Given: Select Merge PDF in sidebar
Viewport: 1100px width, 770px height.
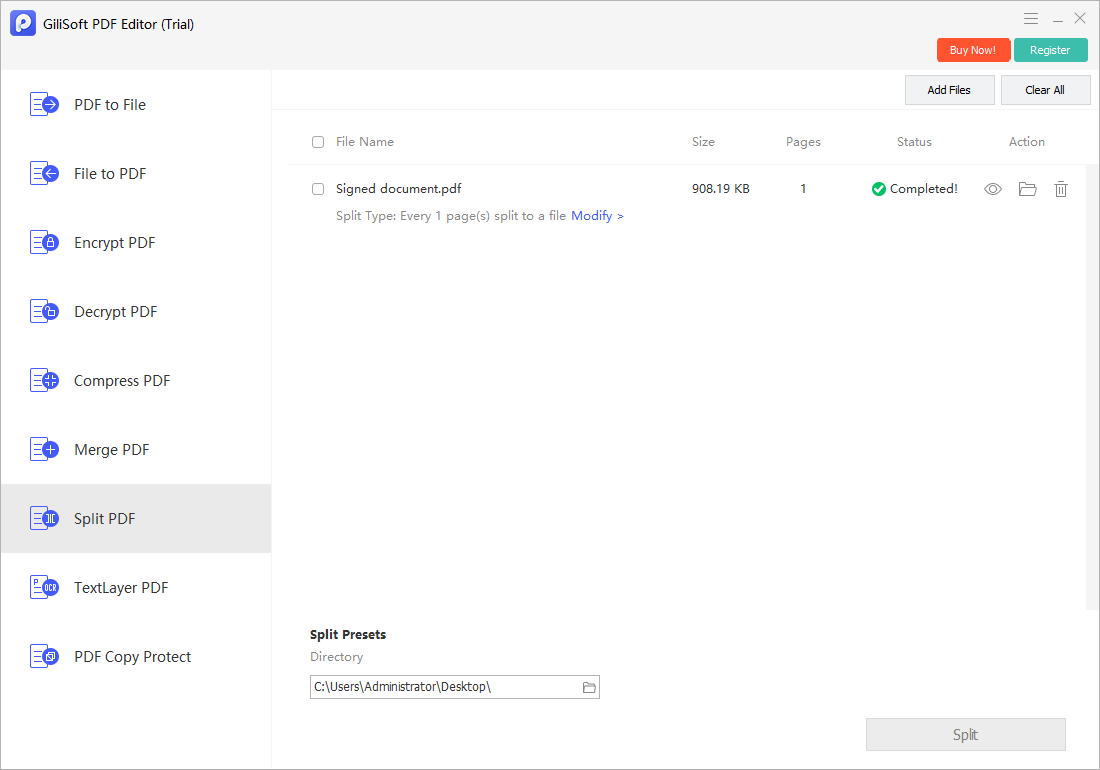Looking at the screenshot, I should click(136, 450).
